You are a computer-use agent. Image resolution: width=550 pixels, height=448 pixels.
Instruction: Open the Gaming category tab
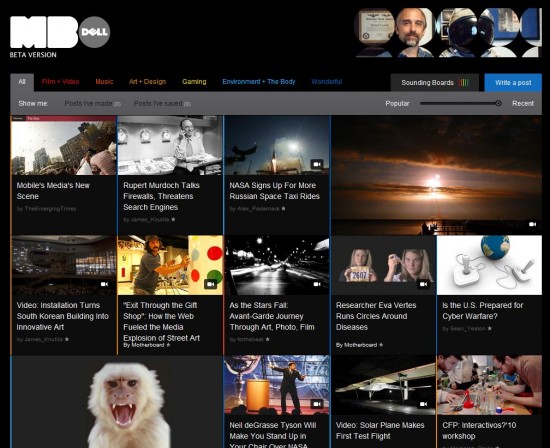point(194,82)
